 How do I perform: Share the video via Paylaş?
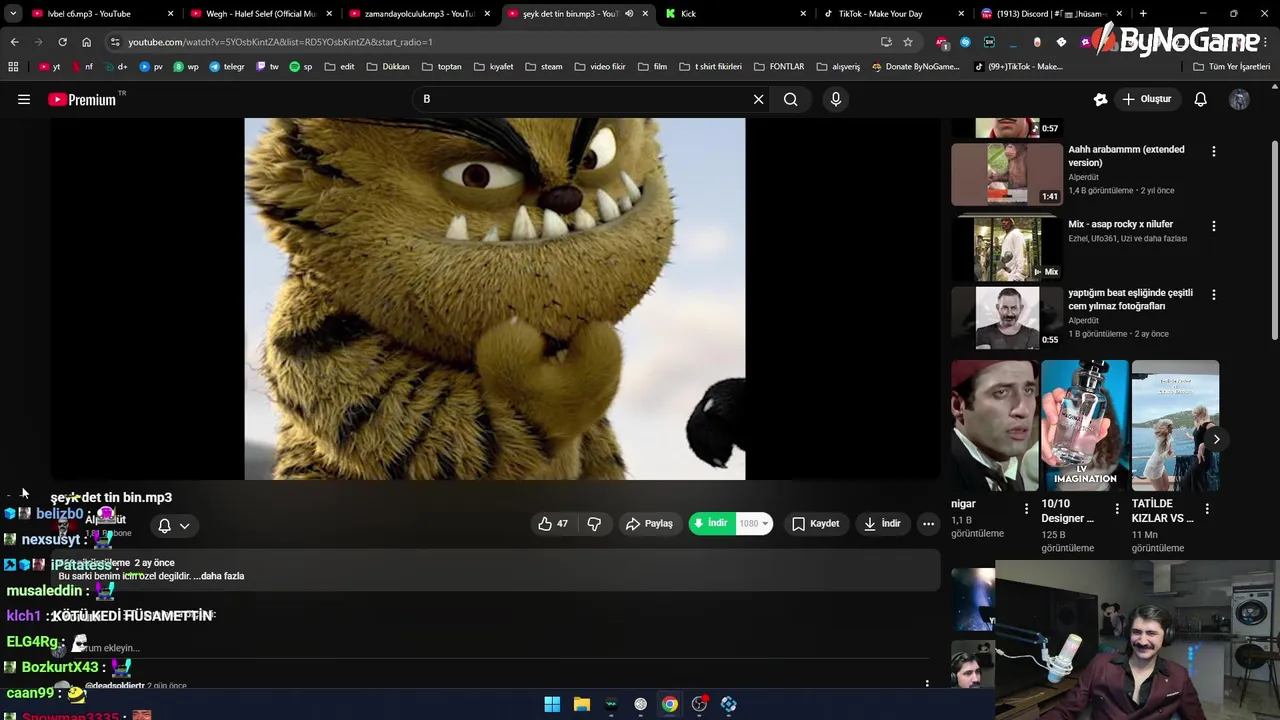(649, 523)
